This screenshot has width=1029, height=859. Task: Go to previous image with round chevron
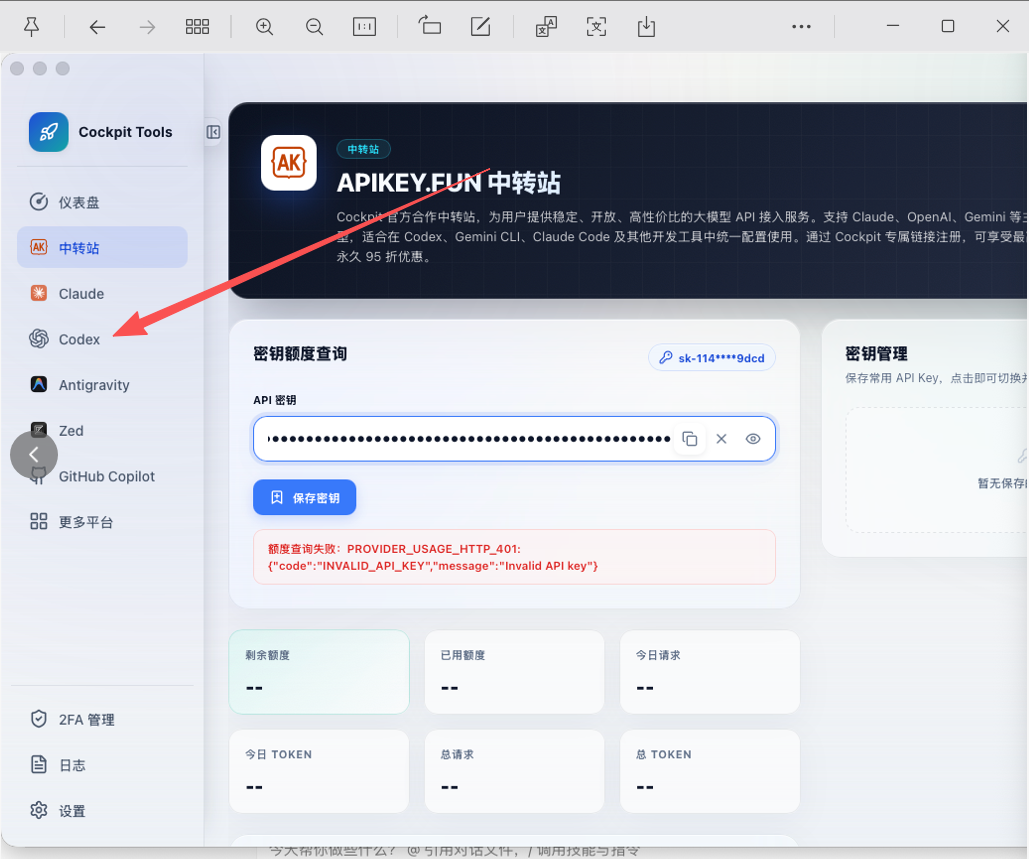point(34,454)
